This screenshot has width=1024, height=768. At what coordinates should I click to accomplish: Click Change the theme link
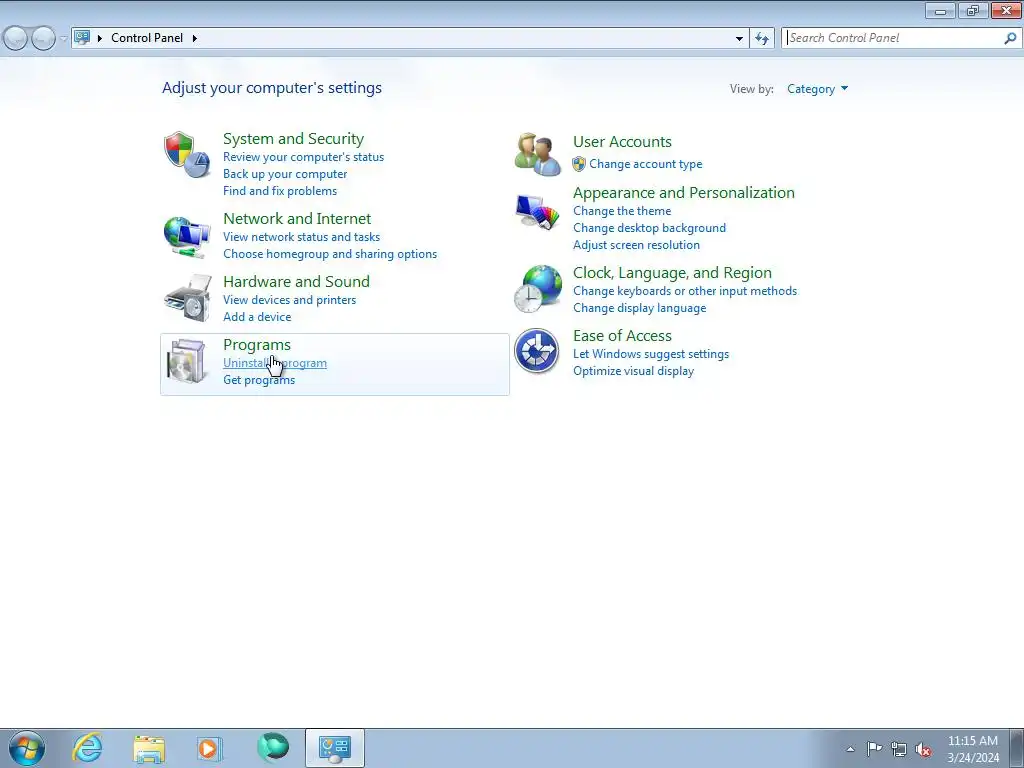[622, 211]
